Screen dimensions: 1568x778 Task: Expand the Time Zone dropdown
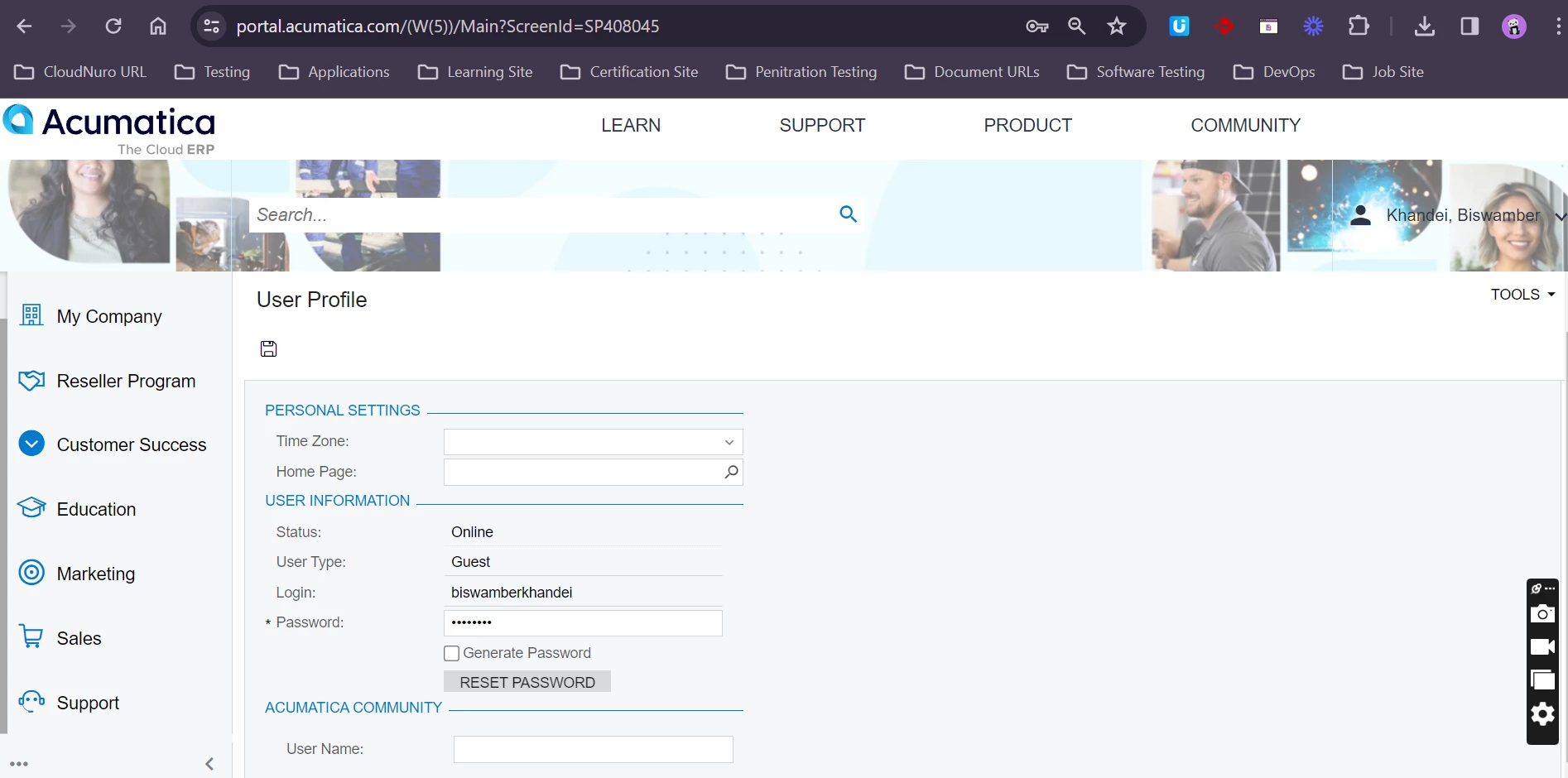(729, 443)
